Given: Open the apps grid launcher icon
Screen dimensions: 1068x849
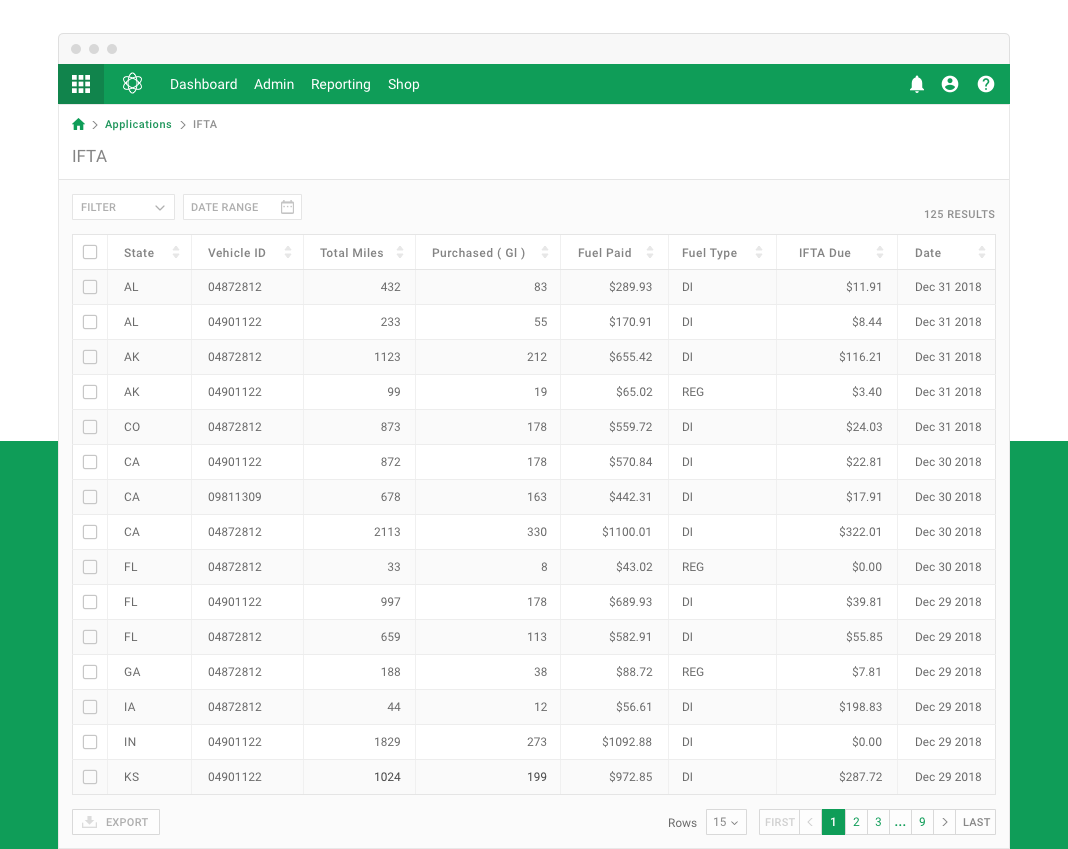Looking at the screenshot, I should point(81,84).
